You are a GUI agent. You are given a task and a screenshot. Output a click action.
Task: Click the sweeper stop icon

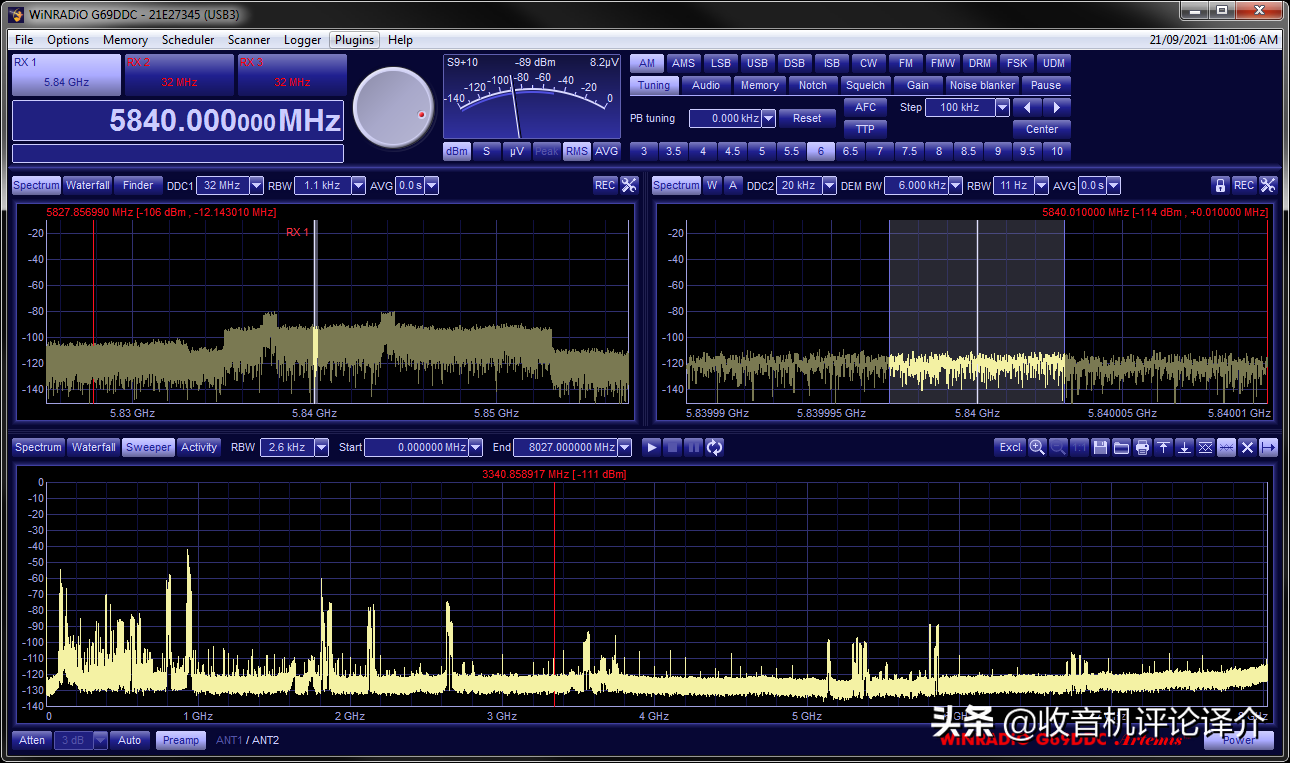[673, 447]
